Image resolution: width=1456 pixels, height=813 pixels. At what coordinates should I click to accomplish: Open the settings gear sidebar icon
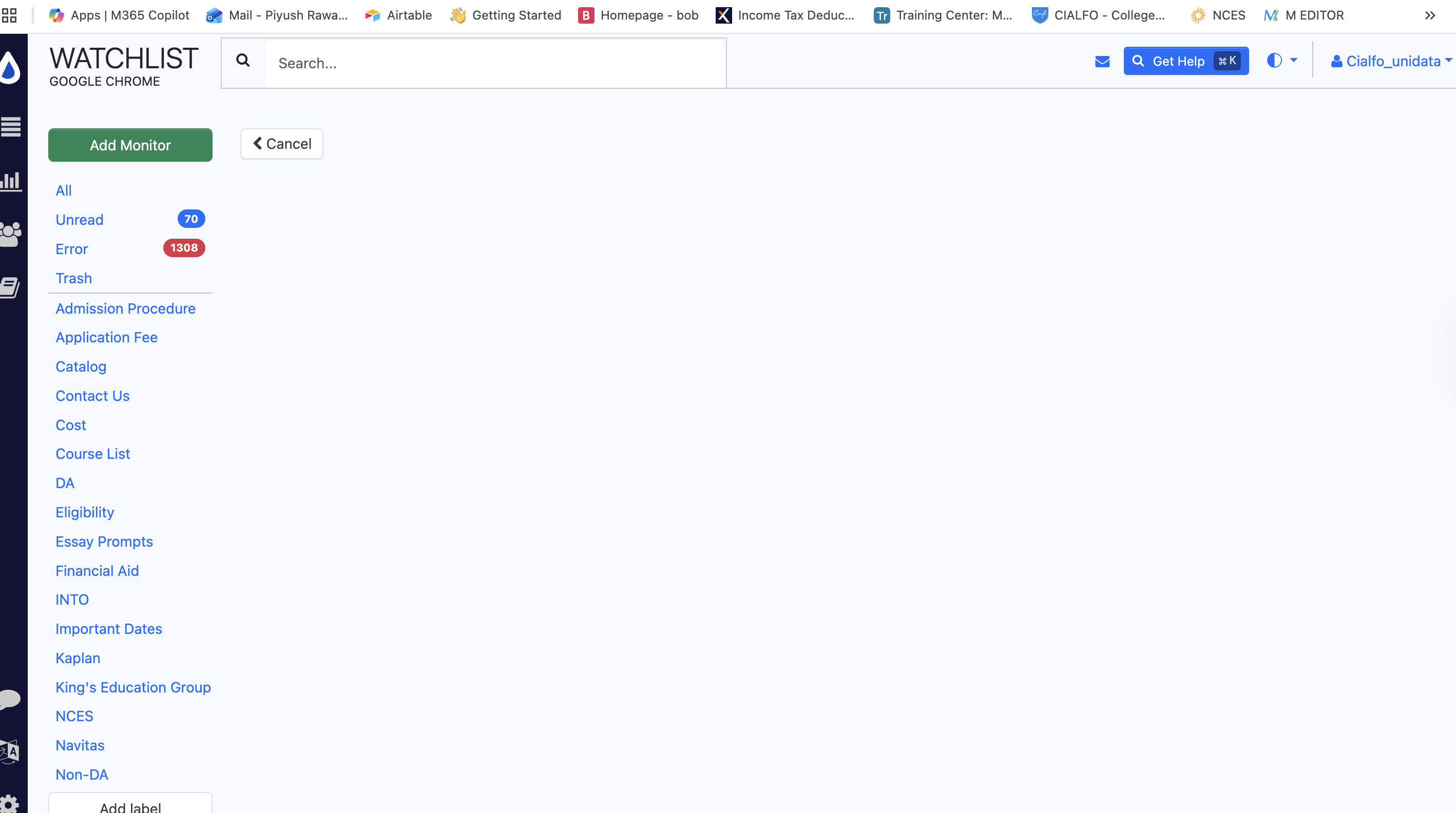[x=10, y=803]
